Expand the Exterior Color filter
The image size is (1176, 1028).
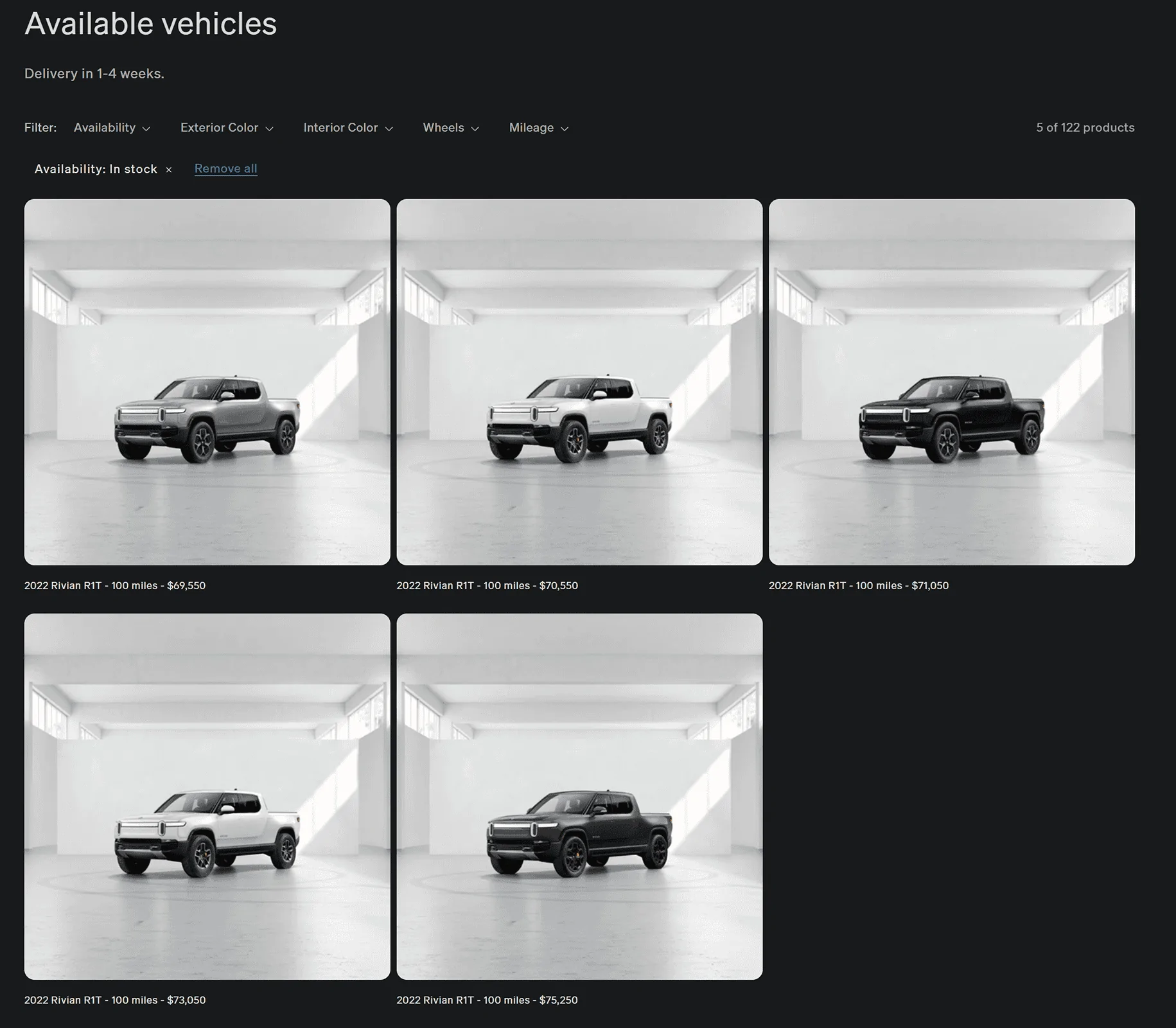(227, 128)
